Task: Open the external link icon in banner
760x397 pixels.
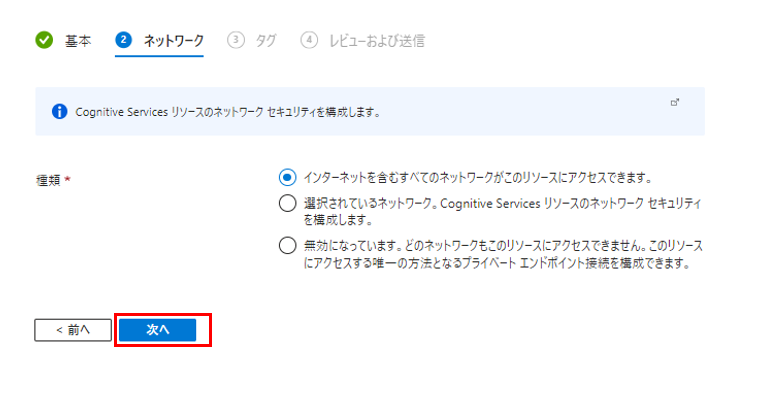Action: [x=675, y=102]
